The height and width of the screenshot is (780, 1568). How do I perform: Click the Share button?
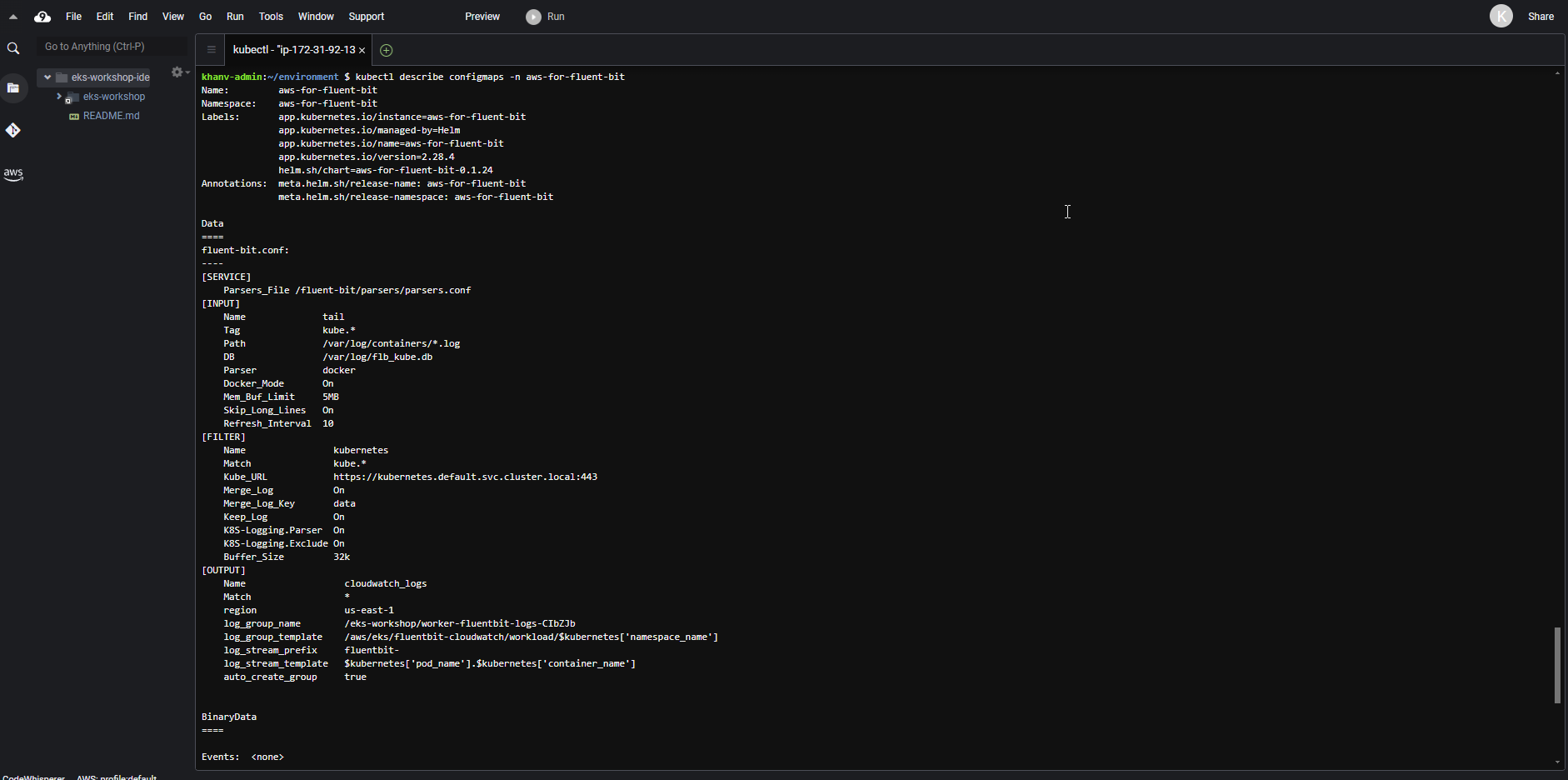click(1541, 17)
